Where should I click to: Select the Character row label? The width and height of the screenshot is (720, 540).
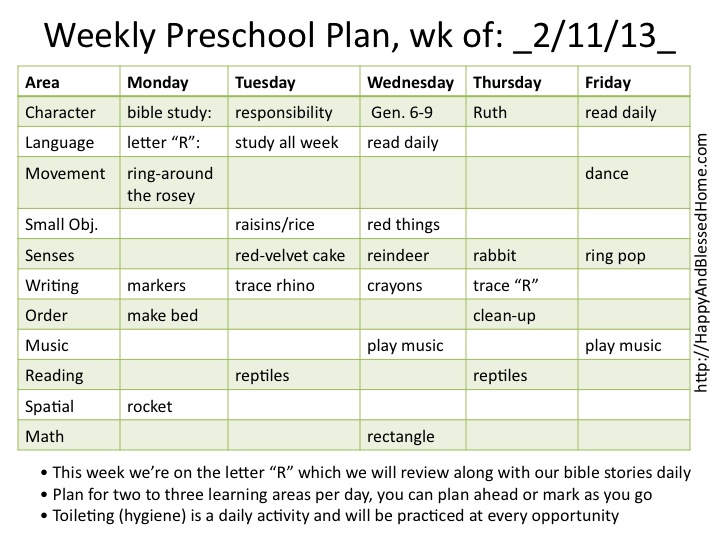pyautogui.click(x=60, y=112)
